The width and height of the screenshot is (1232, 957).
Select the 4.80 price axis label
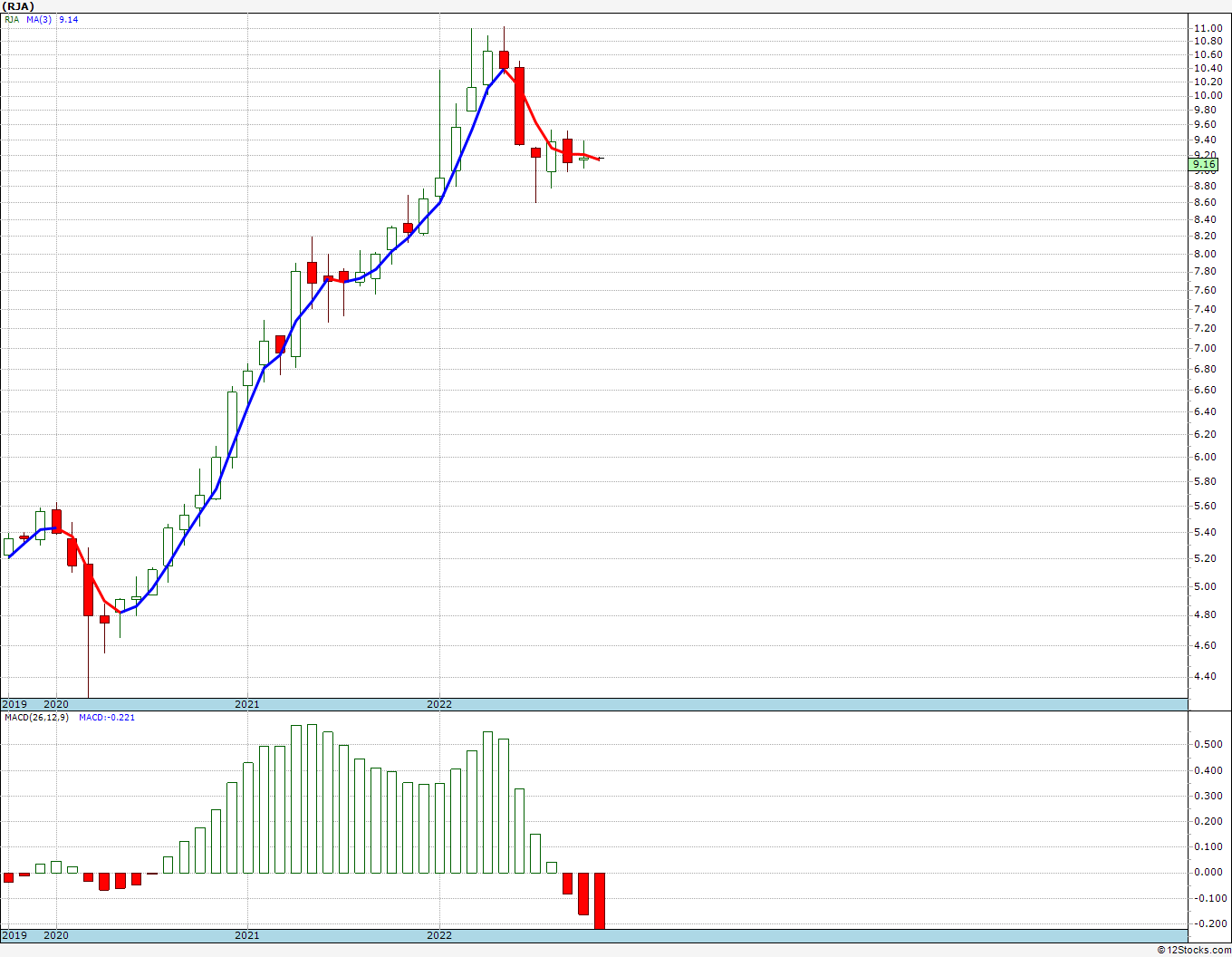coord(1206,614)
